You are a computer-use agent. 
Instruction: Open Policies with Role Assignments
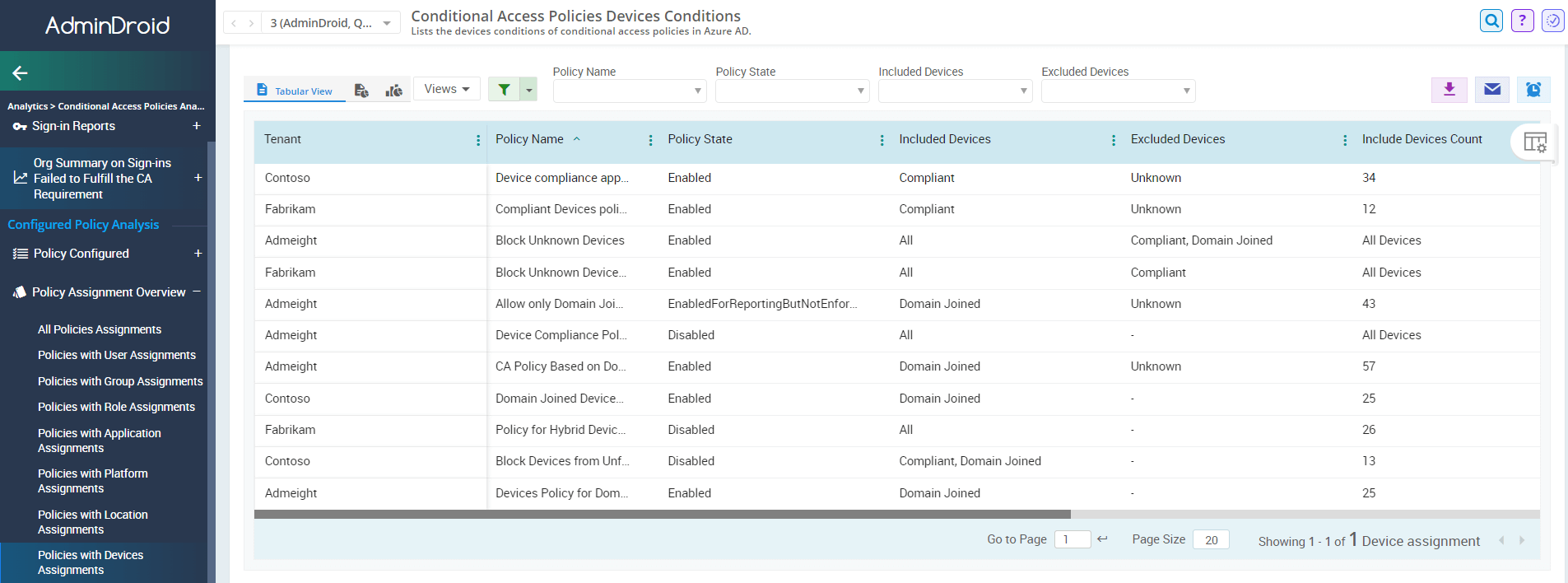116,407
